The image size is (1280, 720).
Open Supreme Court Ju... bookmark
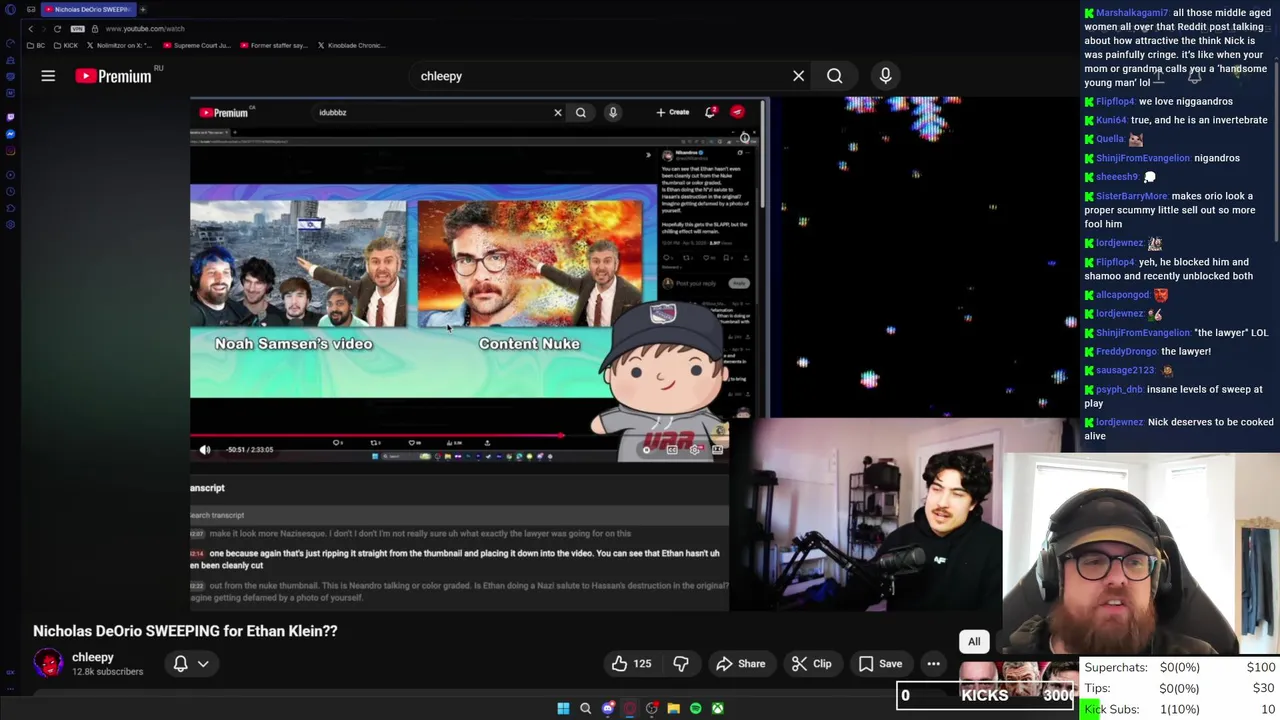click(x=197, y=45)
